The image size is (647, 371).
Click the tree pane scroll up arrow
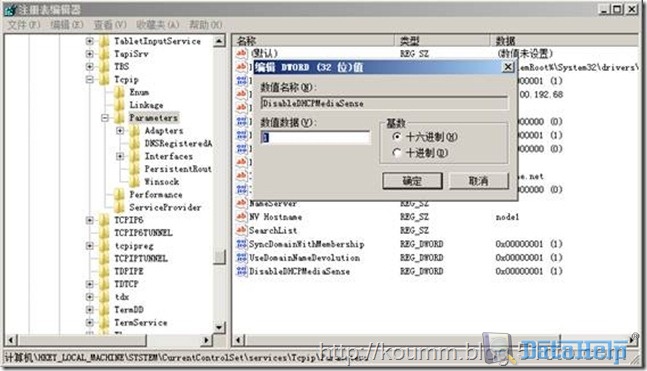pyautogui.click(x=219, y=41)
